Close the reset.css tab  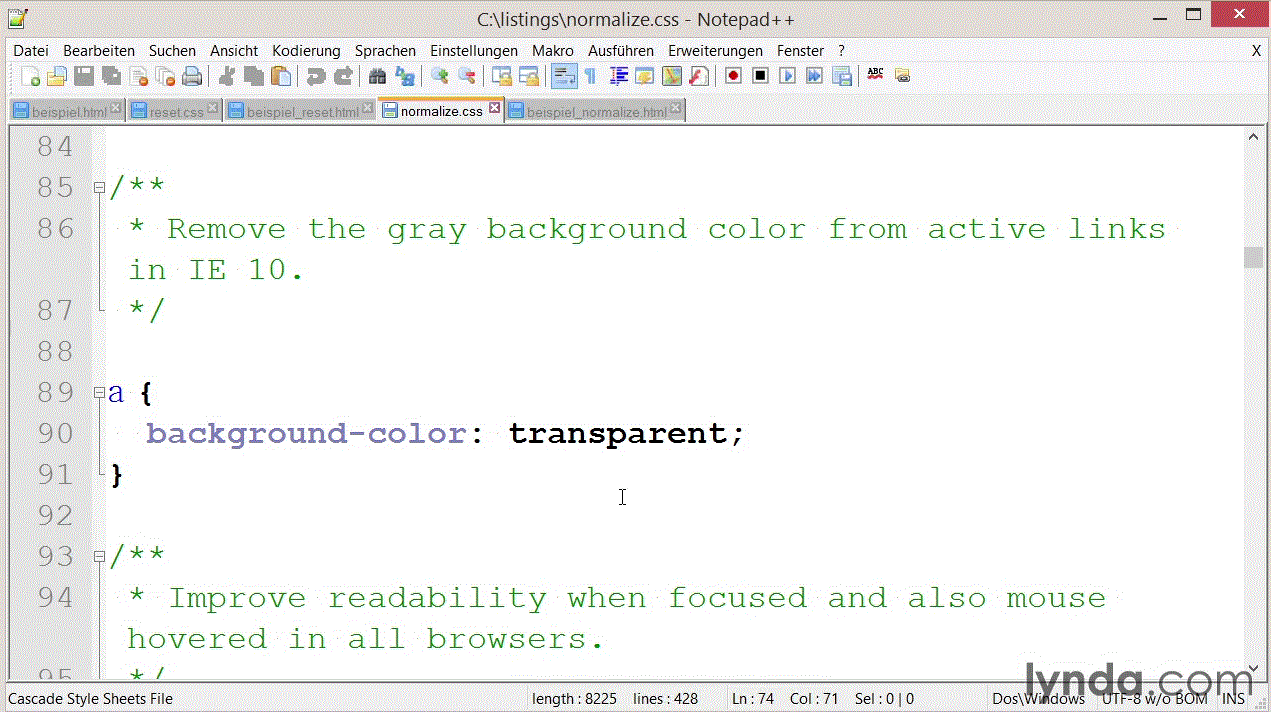pos(213,108)
